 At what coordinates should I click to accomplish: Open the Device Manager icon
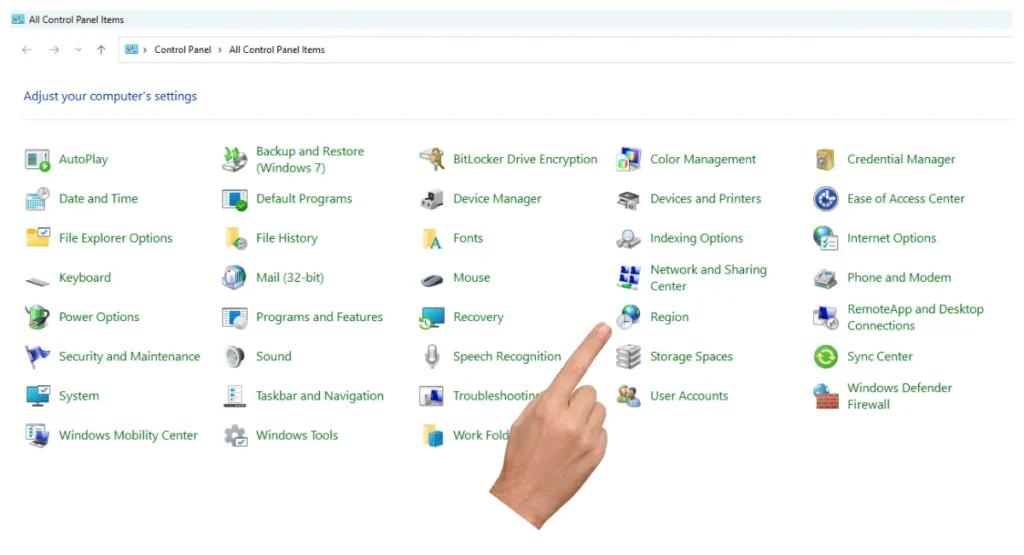(x=432, y=199)
